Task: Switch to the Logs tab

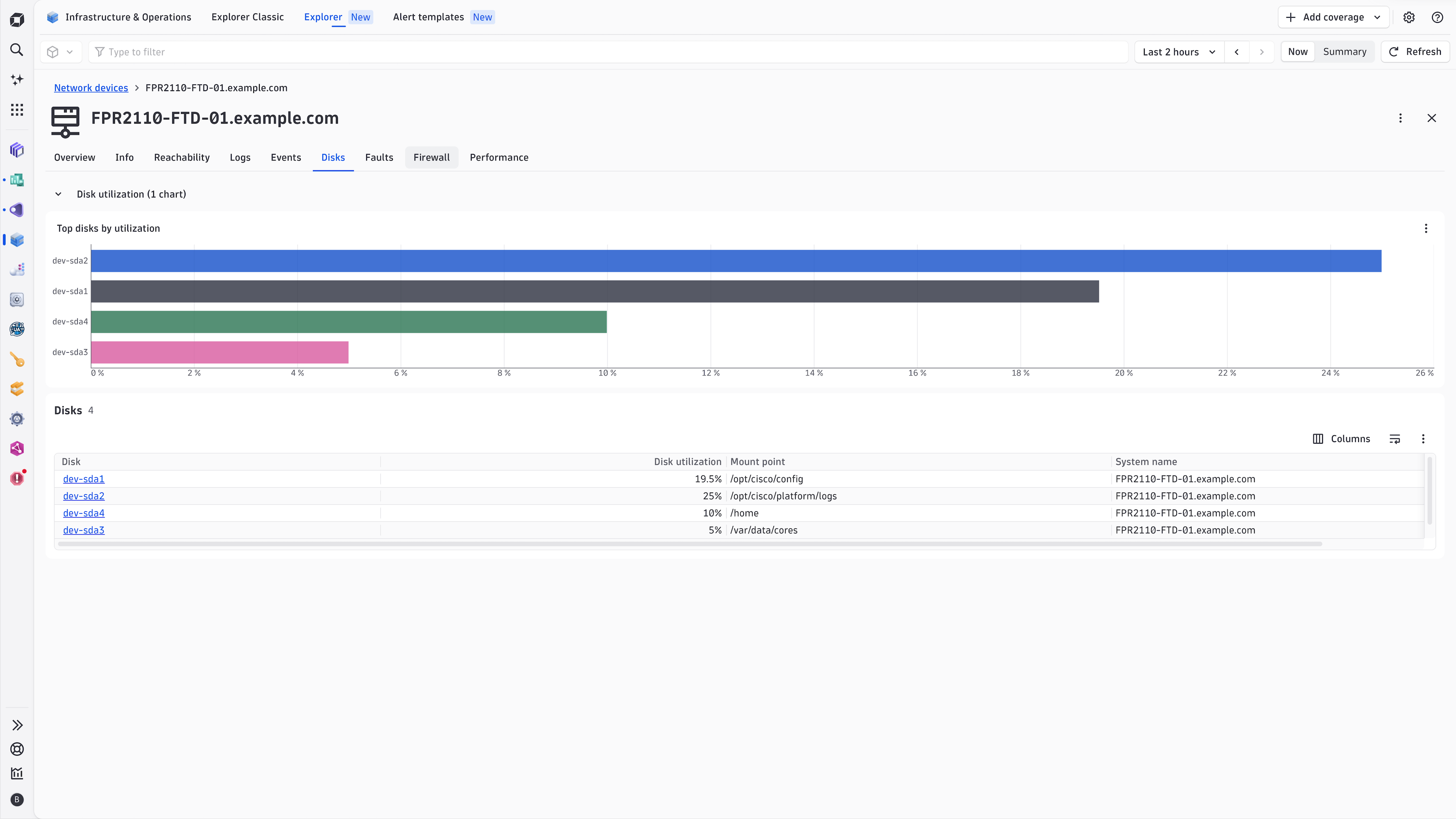Action: click(x=240, y=158)
